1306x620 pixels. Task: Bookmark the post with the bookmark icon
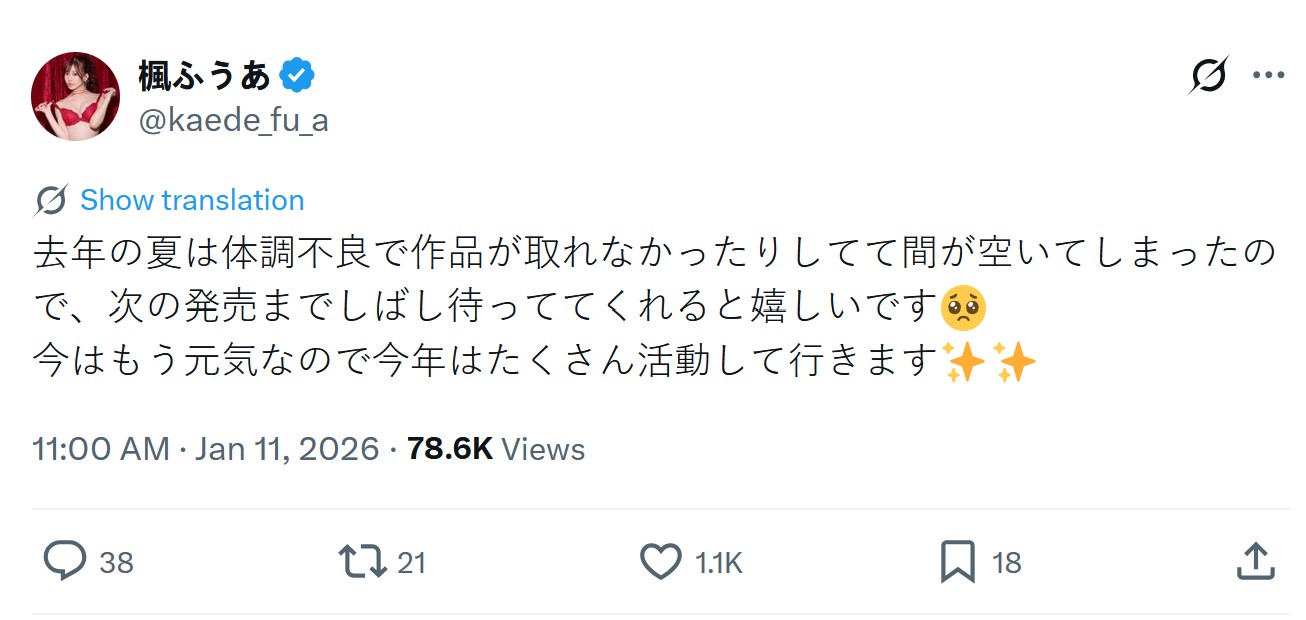click(957, 562)
